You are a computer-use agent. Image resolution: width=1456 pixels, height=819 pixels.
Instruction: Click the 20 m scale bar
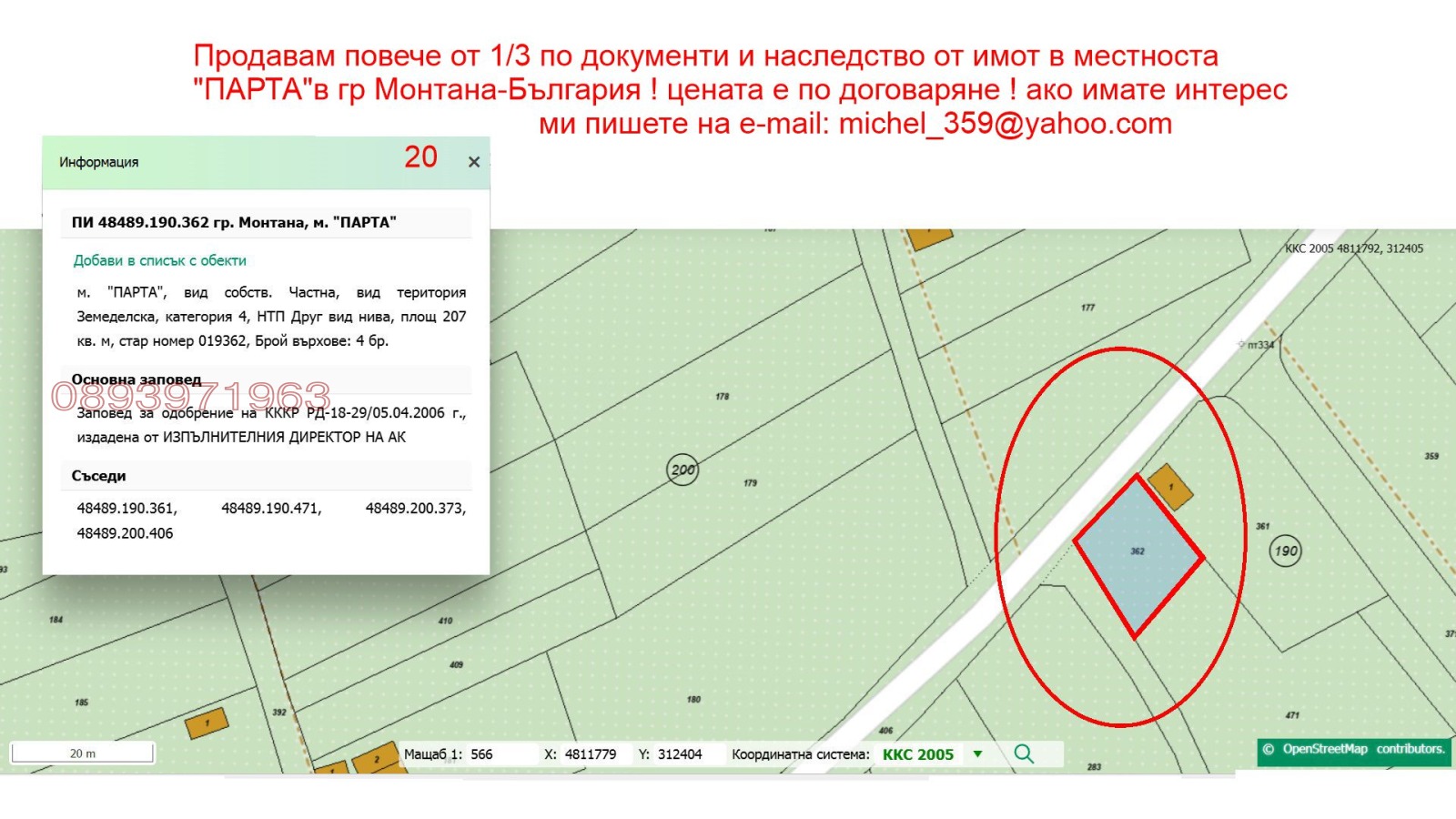82,753
